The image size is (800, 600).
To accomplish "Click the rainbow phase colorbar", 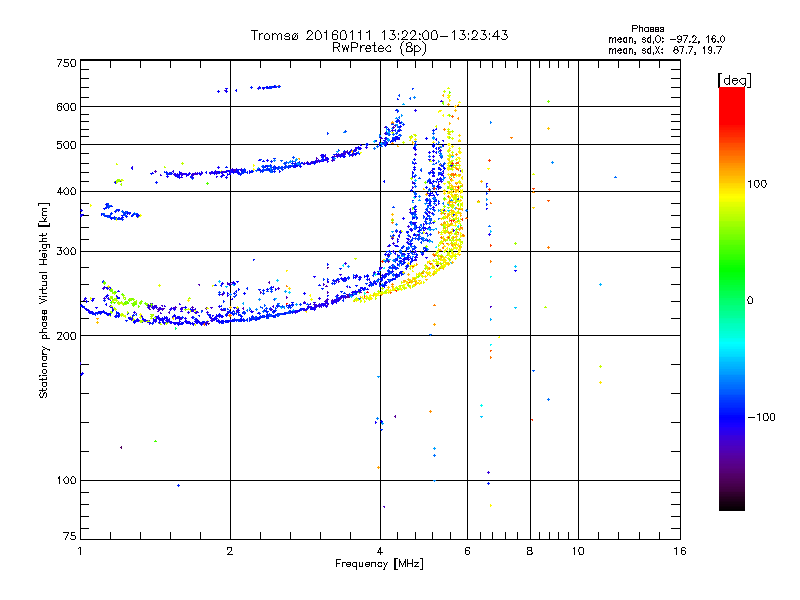I will click(732, 298).
